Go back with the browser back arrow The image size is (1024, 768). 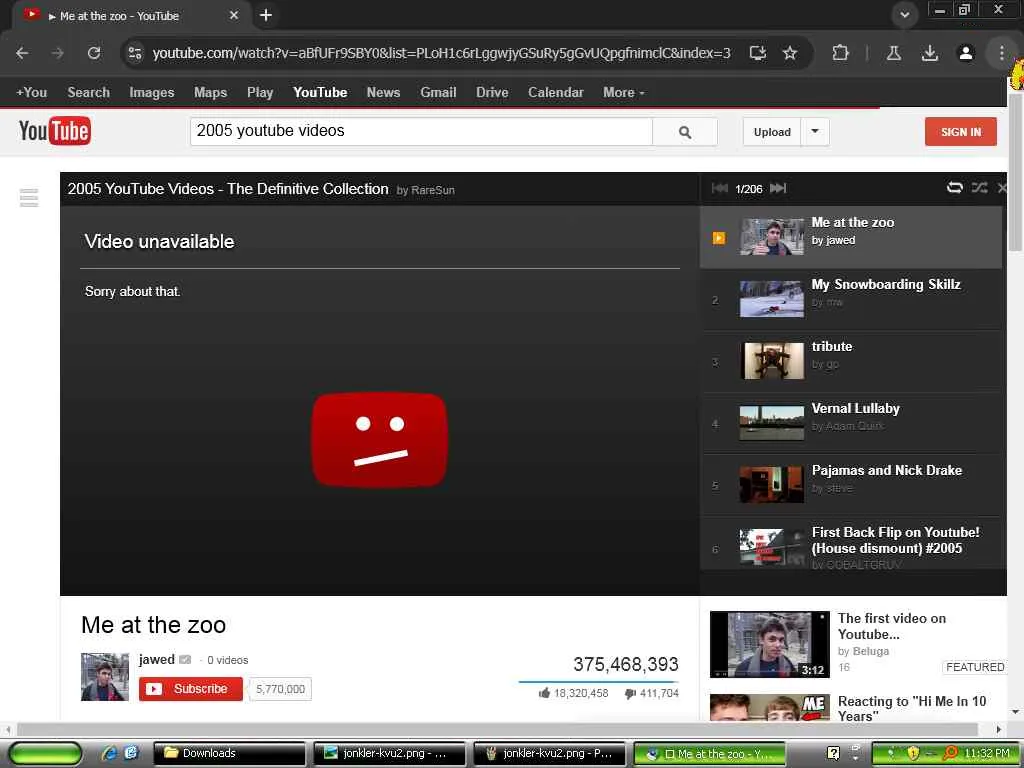[x=22, y=53]
